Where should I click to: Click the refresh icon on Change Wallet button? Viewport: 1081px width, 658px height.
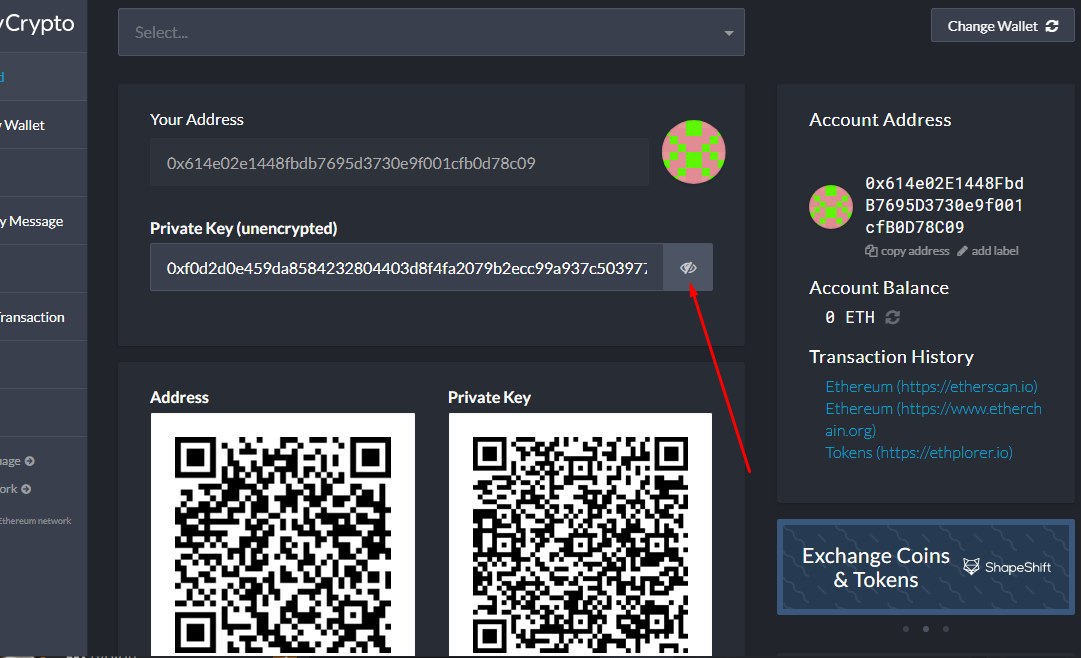(1052, 26)
